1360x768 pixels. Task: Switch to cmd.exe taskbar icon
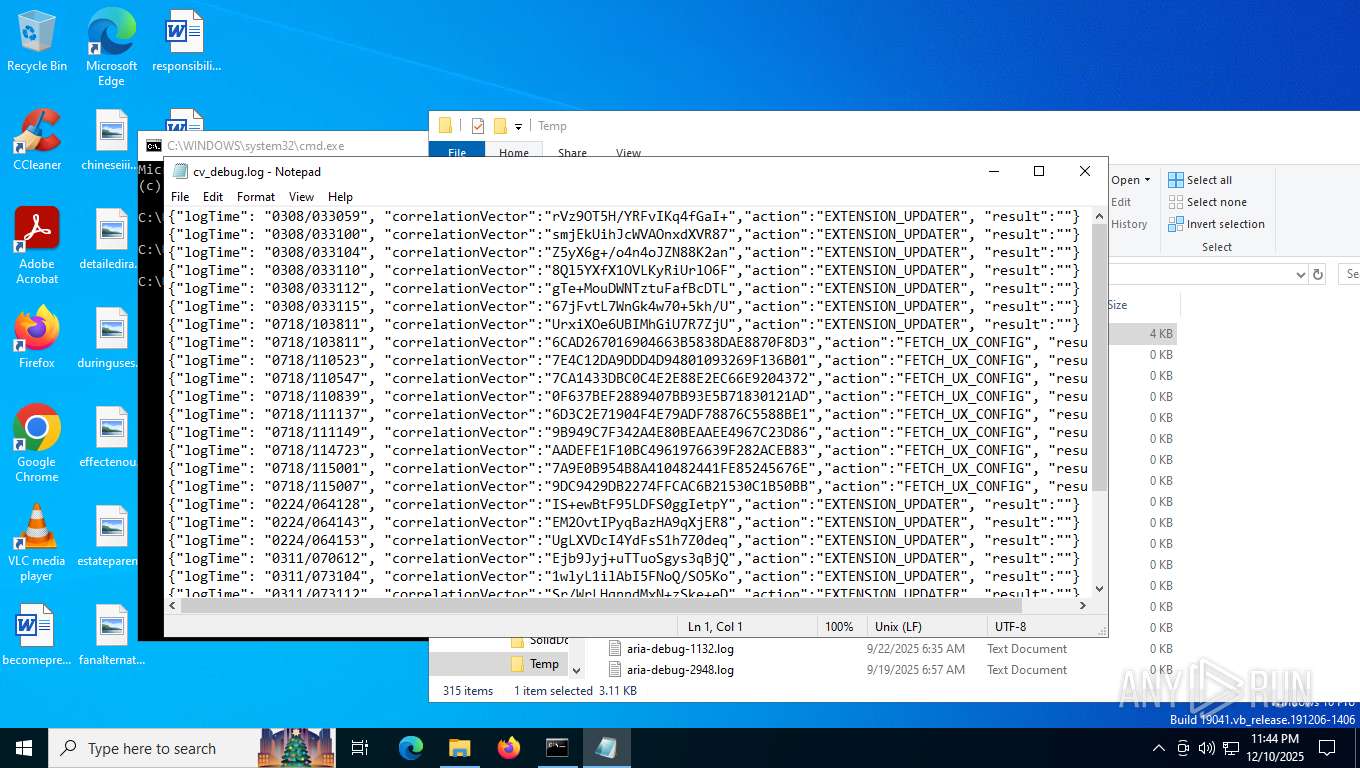pyautogui.click(x=557, y=748)
